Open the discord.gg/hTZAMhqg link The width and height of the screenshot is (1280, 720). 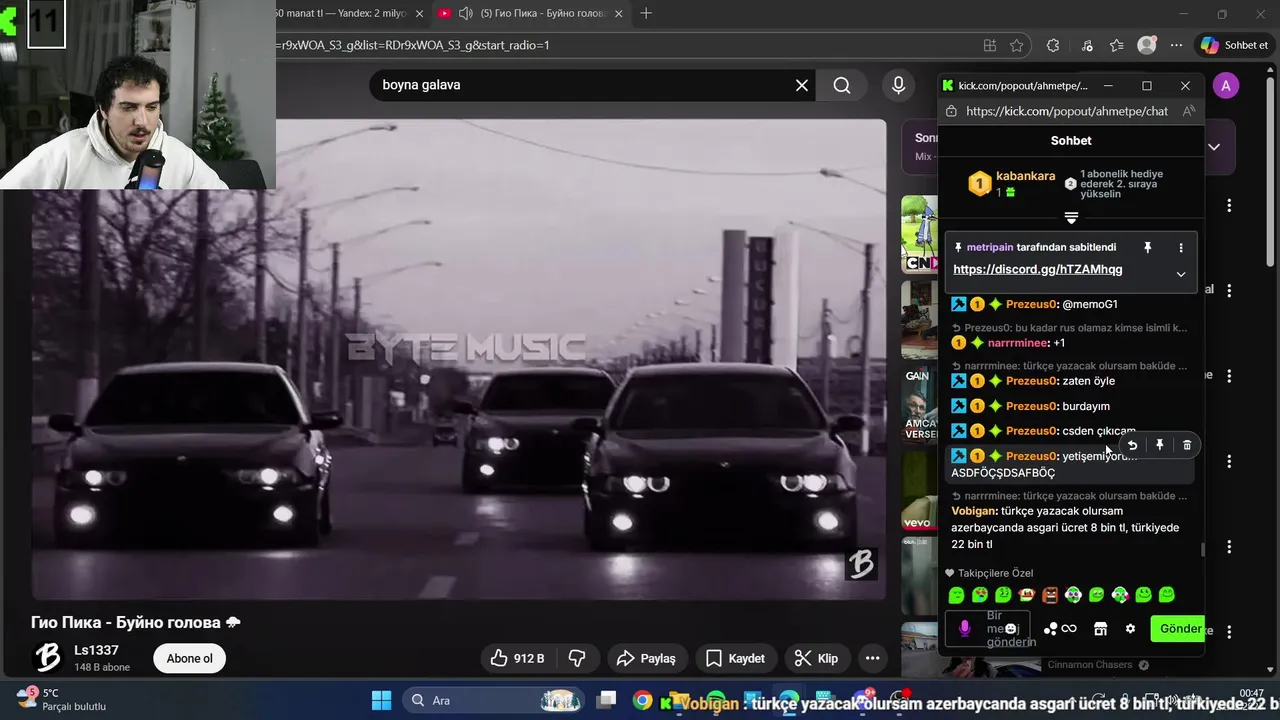coord(1037,269)
